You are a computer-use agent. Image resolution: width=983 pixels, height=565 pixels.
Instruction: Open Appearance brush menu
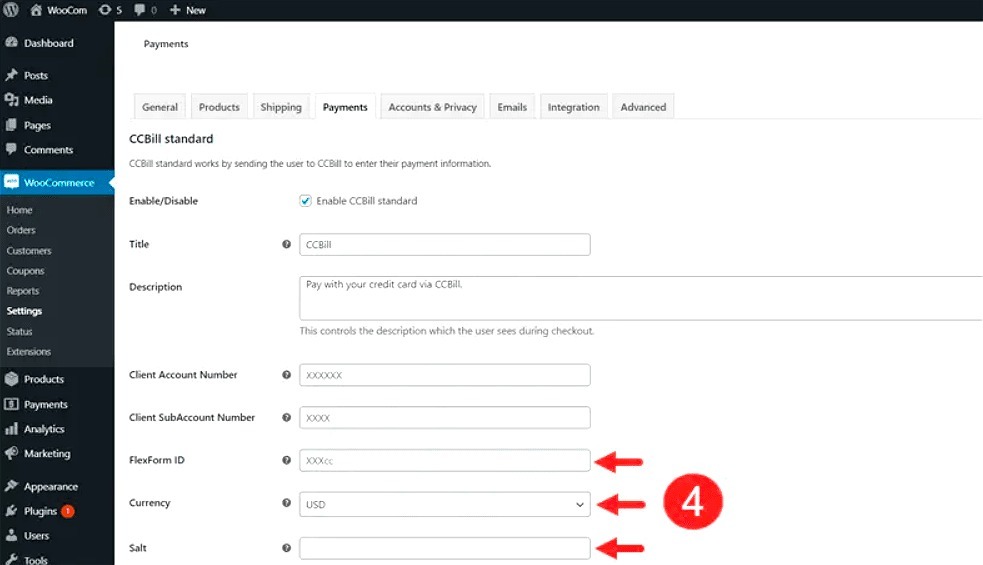[x=11, y=487]
